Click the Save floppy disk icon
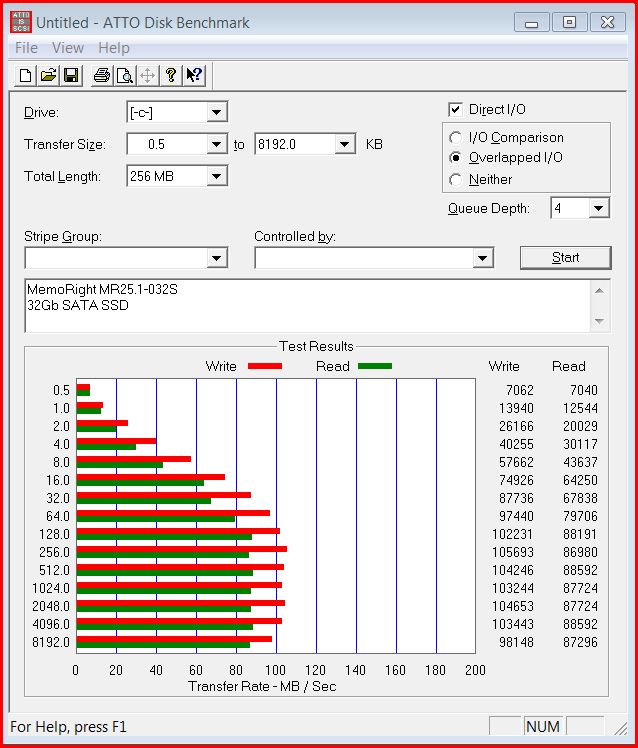The width and height of the screenshot is (638, 748). tap(71, 75)
